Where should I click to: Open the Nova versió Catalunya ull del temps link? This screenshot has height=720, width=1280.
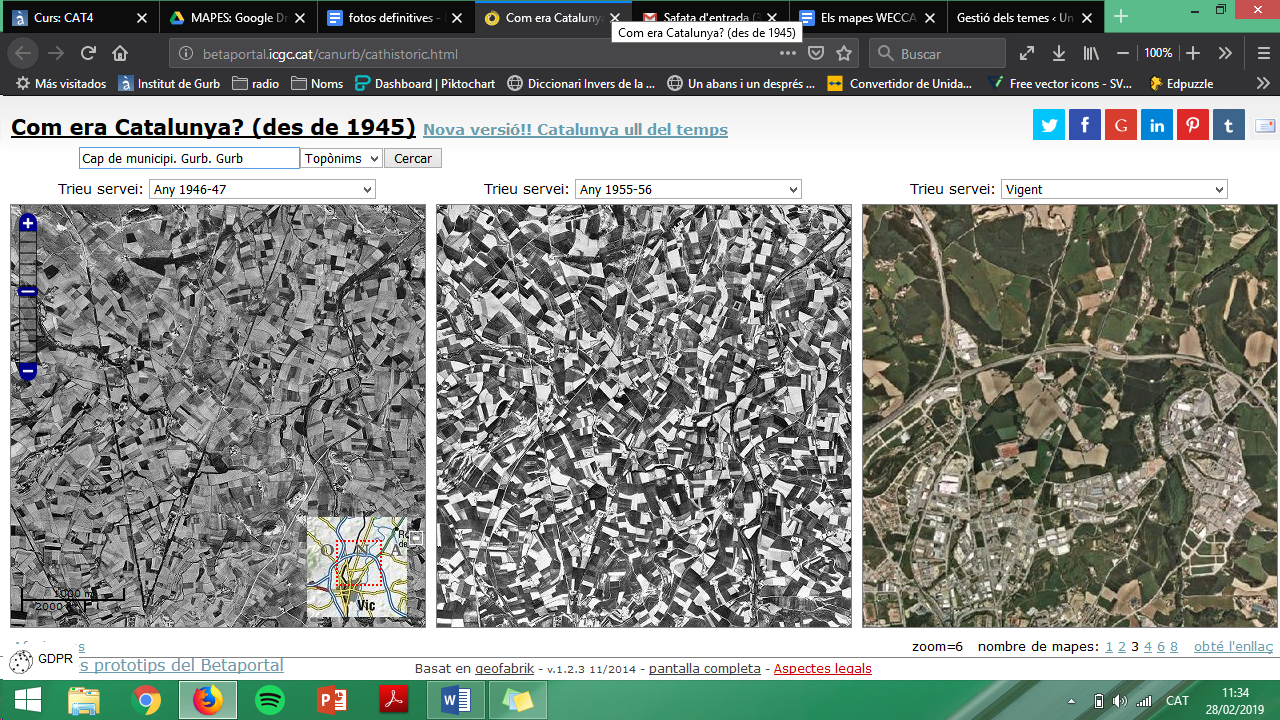[x=575, y=130]
